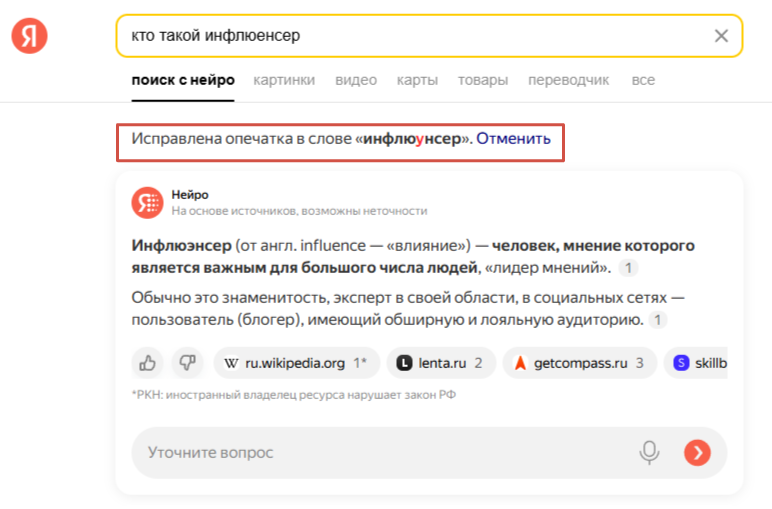
Task: Switch to the видео tab
Action: click(356, 80)
